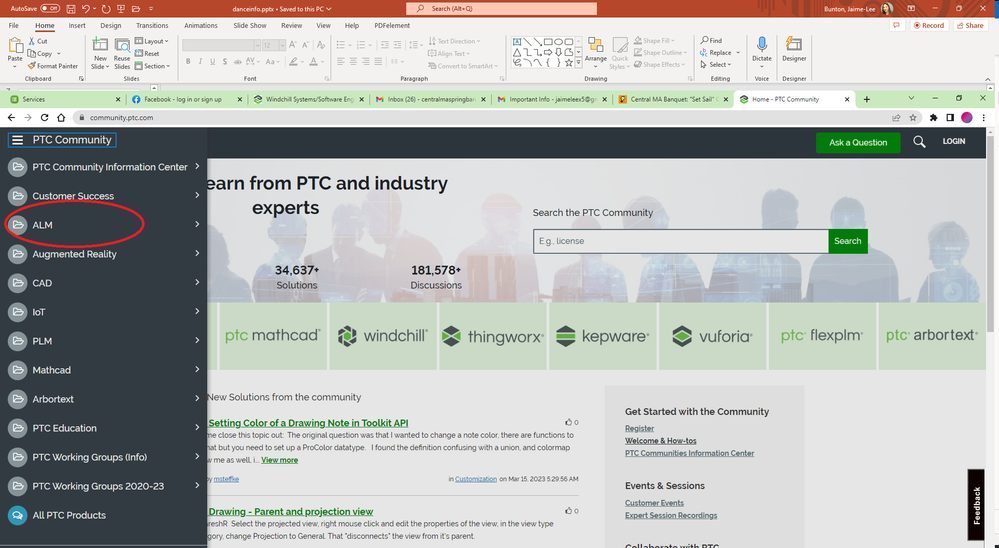Open the PTC Community hamburger menu
This screenshot has height=548, width=999.
pos(17,140)
